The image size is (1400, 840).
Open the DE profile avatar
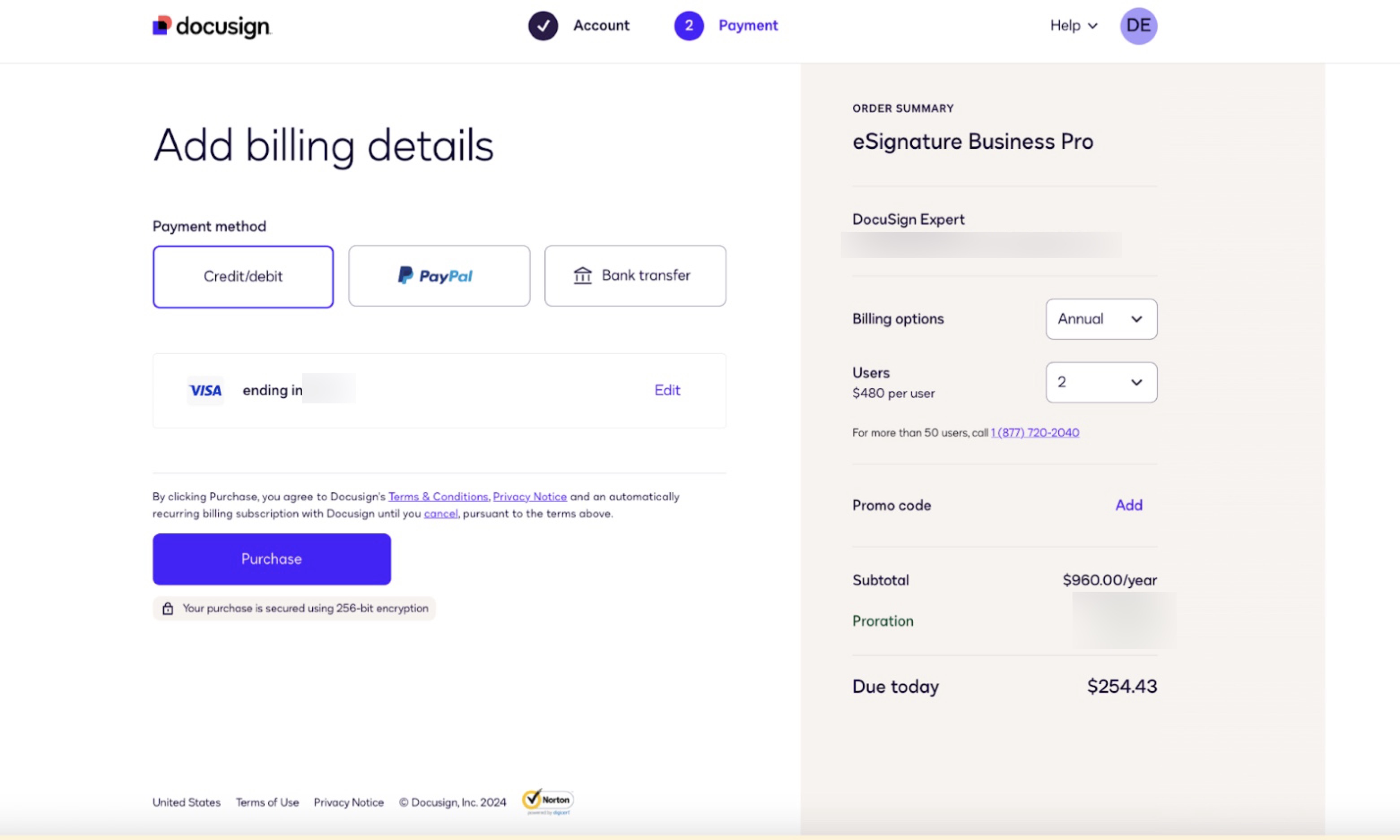1139,26
